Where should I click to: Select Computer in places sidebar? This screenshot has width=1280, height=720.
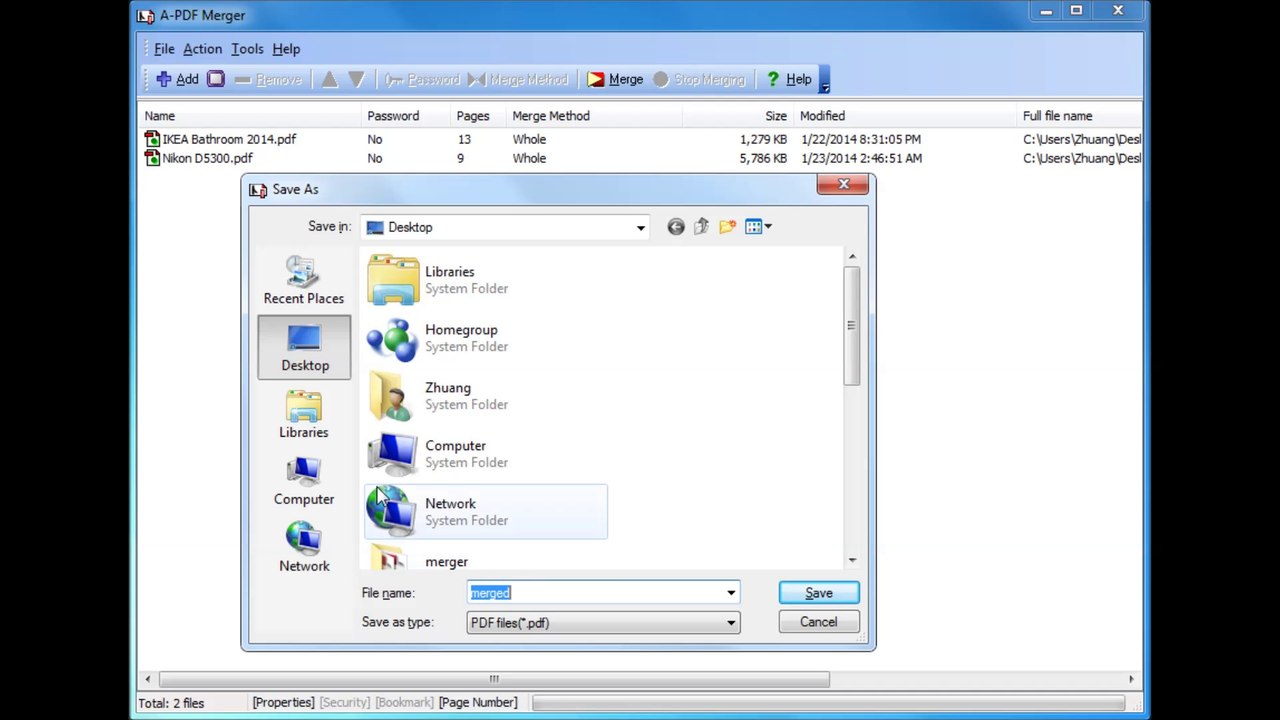tap(304, 481)
